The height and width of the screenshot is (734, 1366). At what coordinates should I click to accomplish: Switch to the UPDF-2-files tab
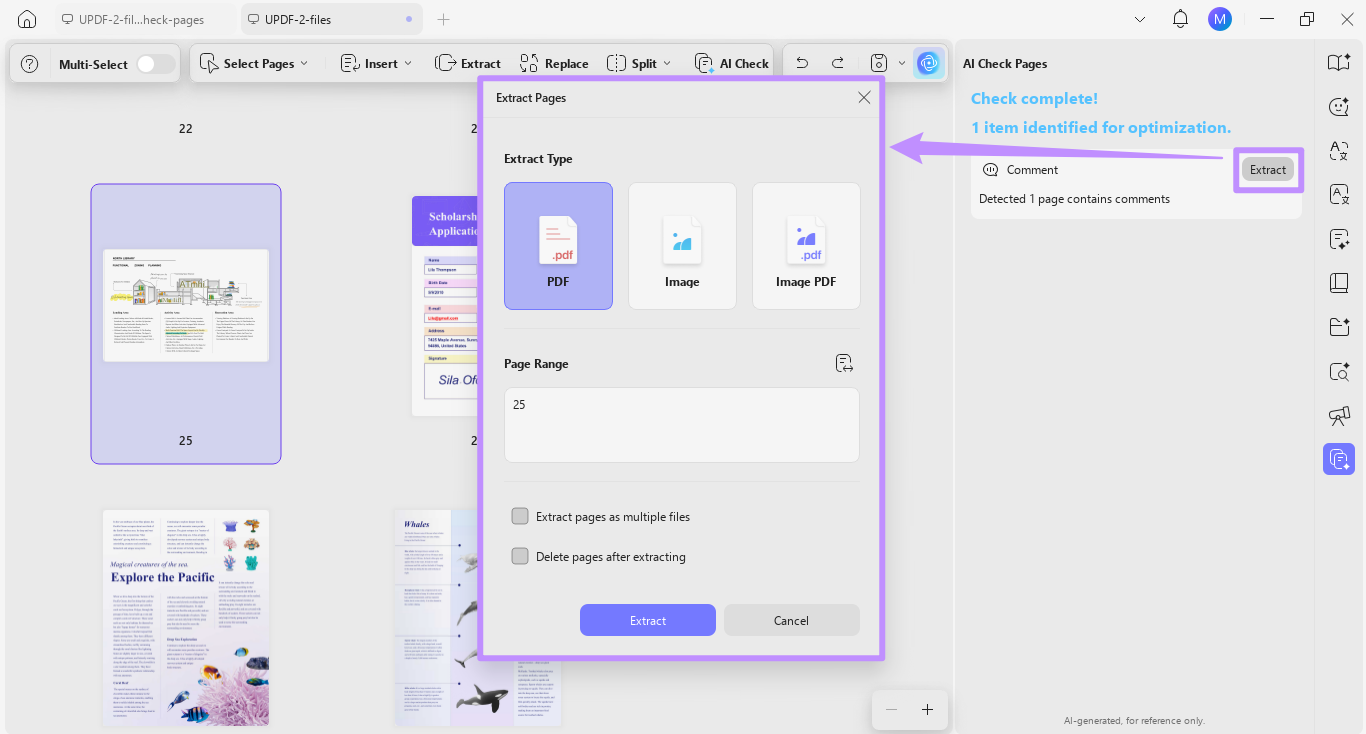[330, 19]
